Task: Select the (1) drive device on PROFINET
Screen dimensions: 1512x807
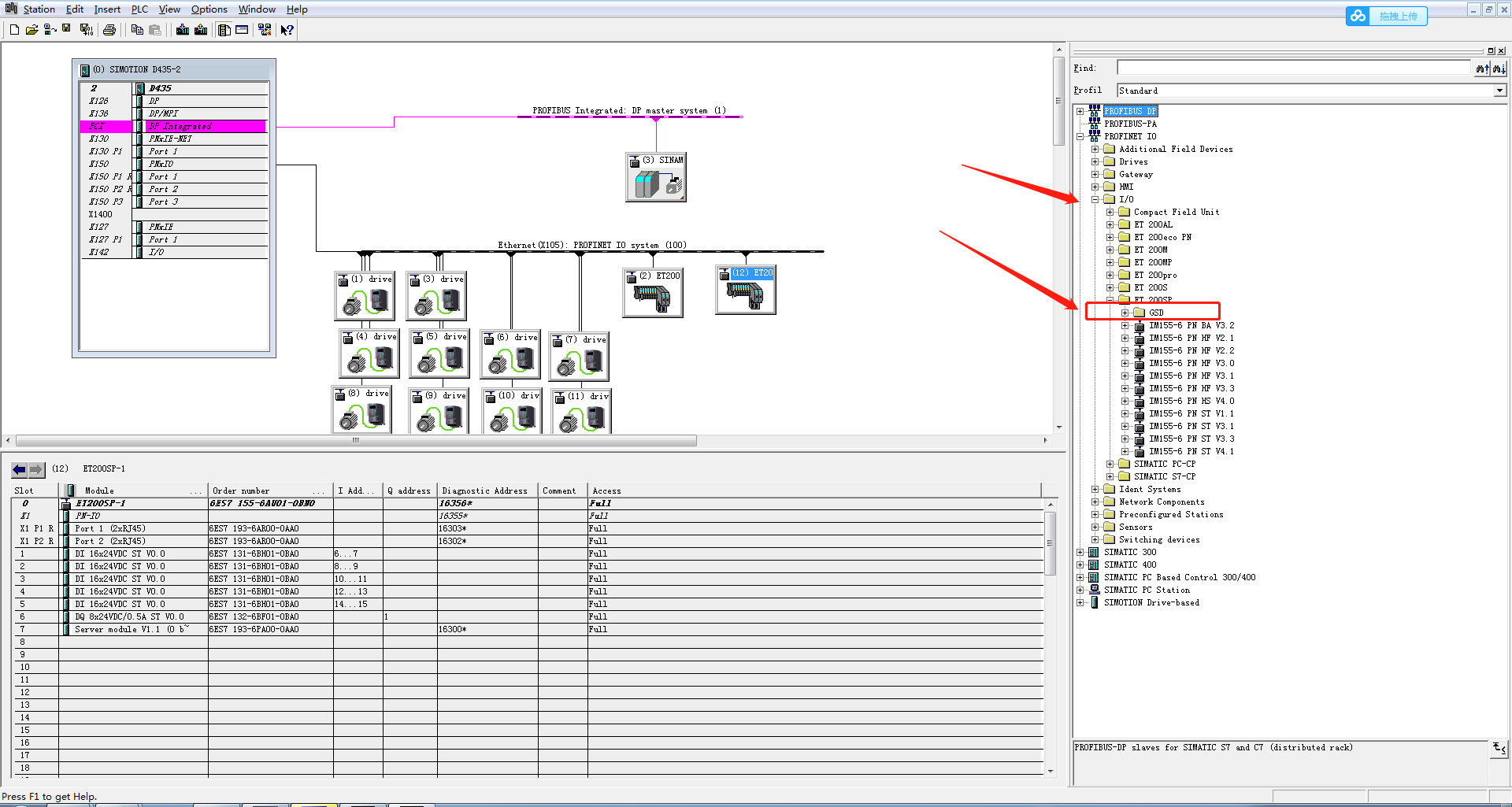Action: (x=365, y=296)
